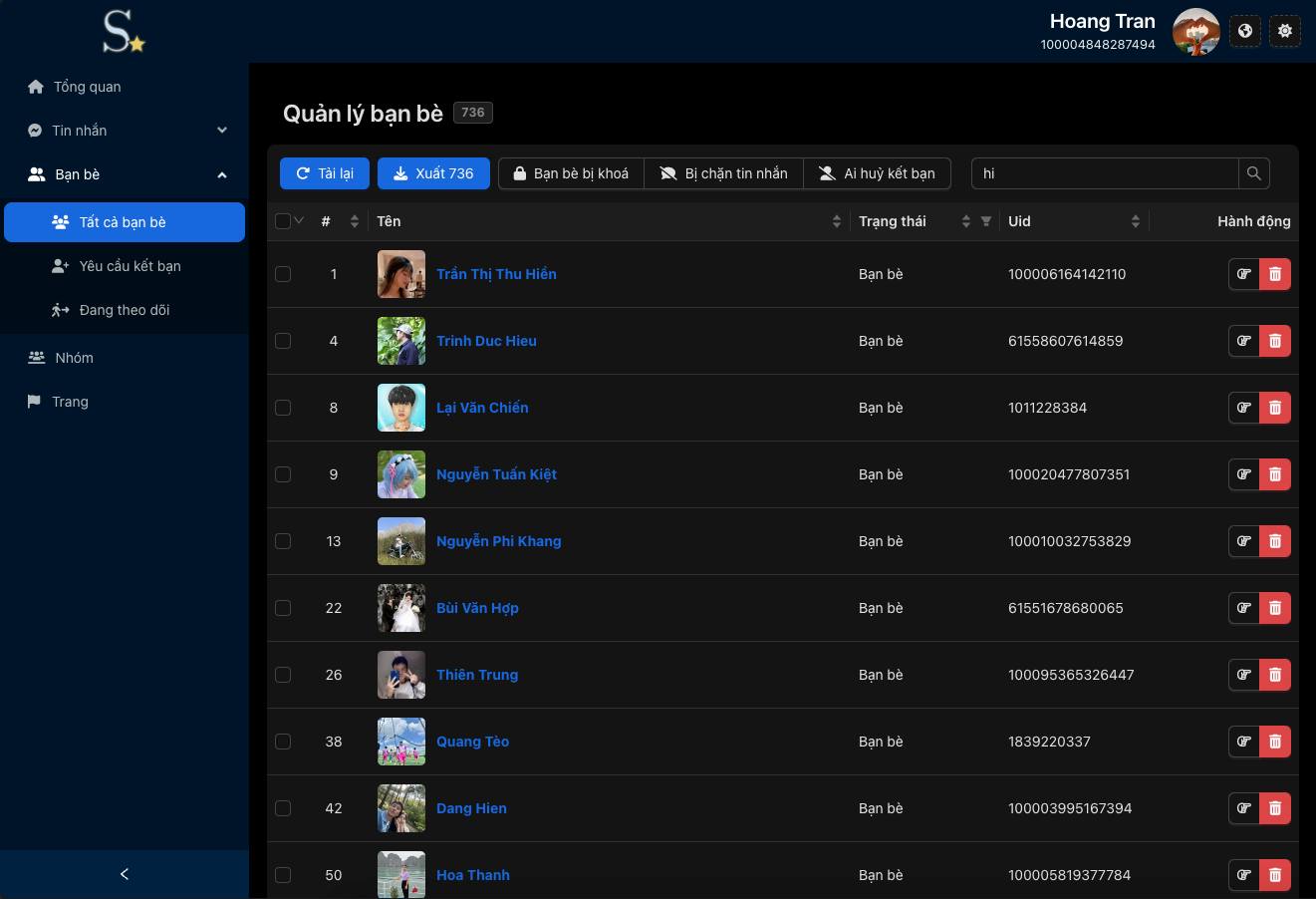The image size is (1316, 899).
Task: Click the Xuất 736 export button
Action: pos(433,173)
